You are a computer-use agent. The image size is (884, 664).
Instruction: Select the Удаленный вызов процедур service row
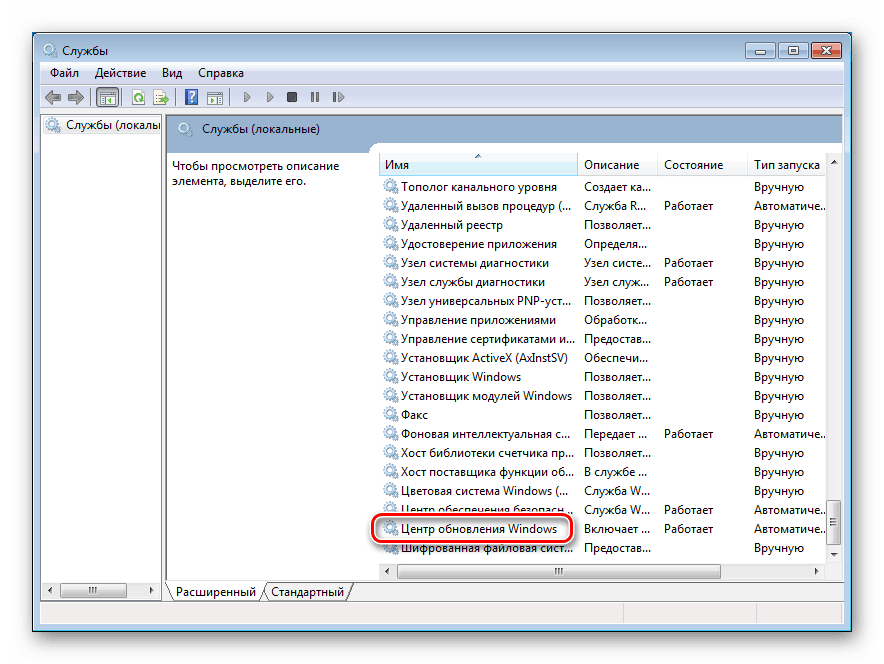pos(603,206)
